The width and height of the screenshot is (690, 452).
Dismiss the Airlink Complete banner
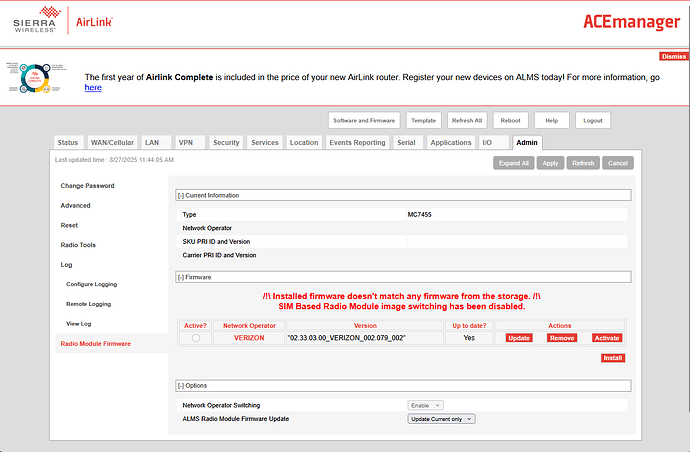[x=673, y=56]
